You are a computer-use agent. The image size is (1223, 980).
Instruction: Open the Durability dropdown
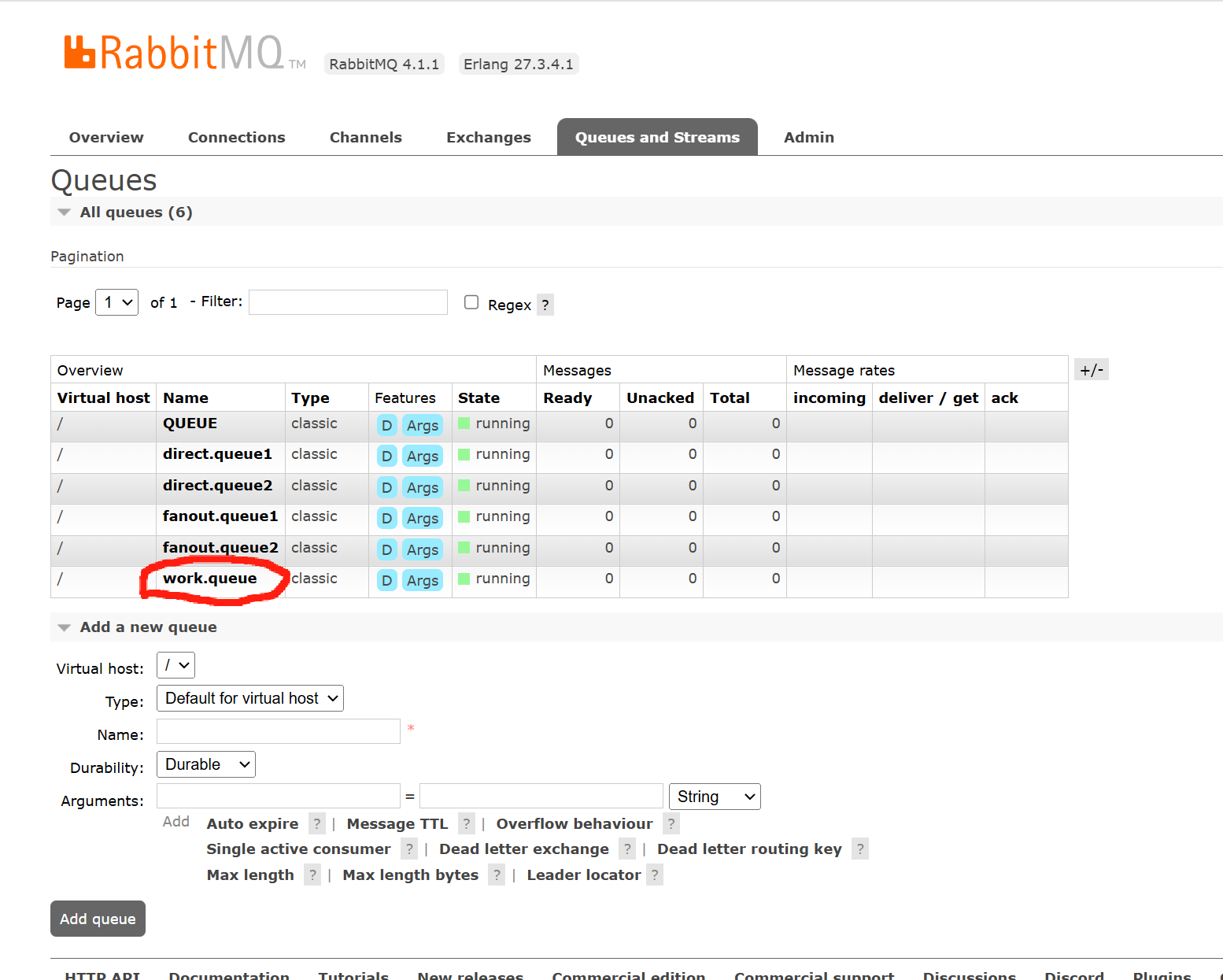(x=205, y=764)
